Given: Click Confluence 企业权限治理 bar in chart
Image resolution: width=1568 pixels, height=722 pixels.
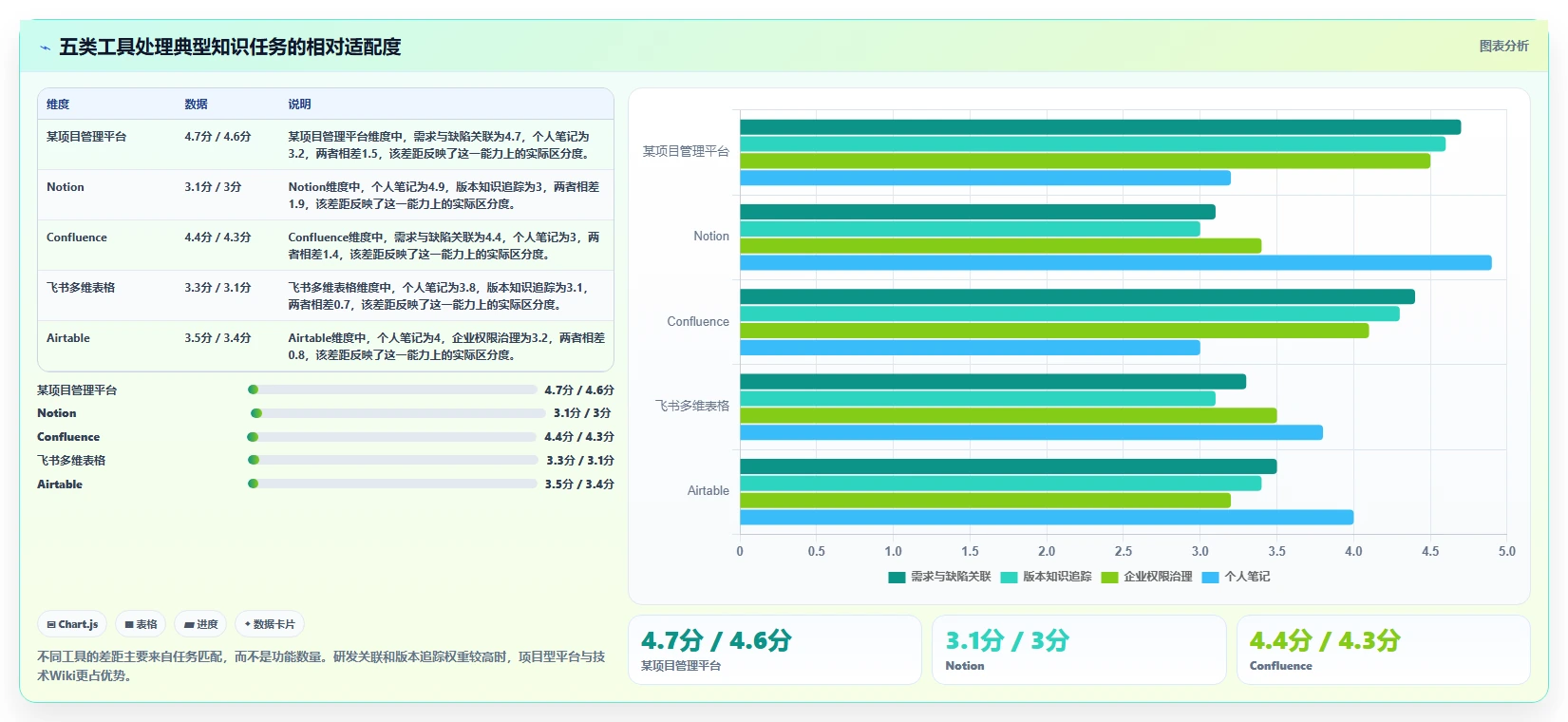Looking at the screenshot, I should [x=1054, y=331].
